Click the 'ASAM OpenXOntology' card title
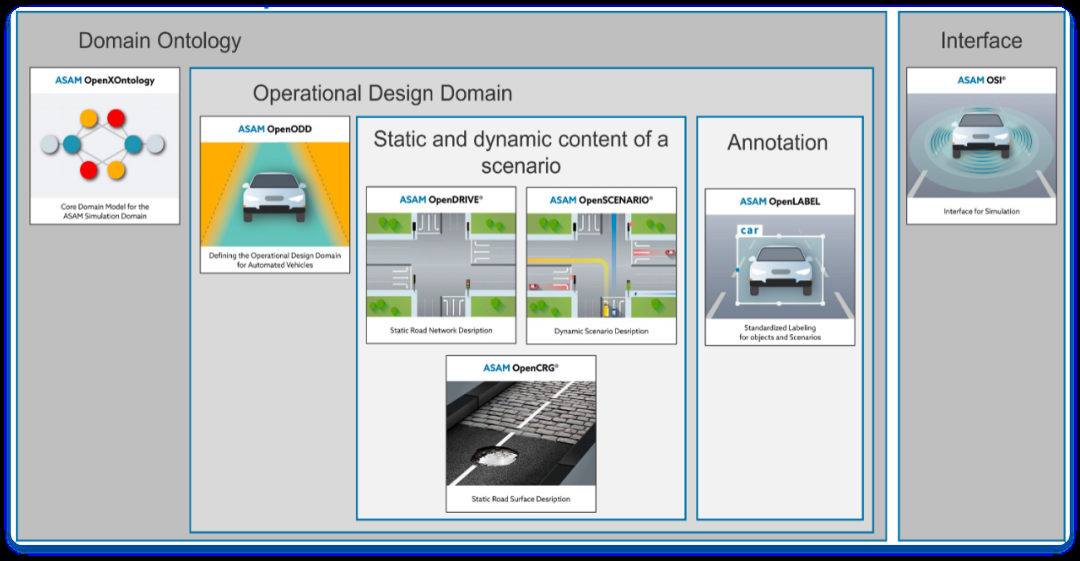This screenshot has width=1080, height=561. pos(105,81)
